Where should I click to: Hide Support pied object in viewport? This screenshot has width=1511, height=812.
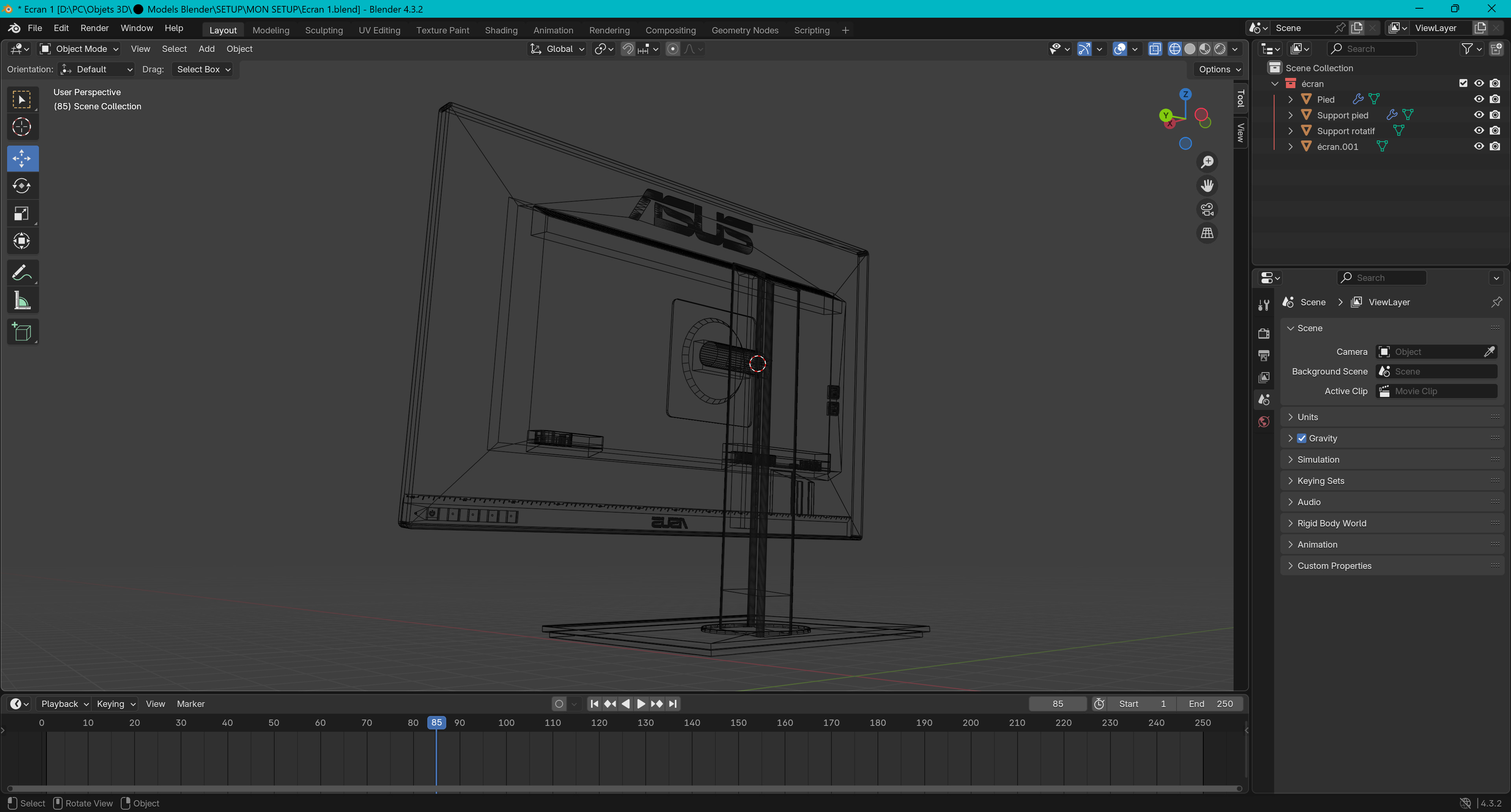[1479, 115]
